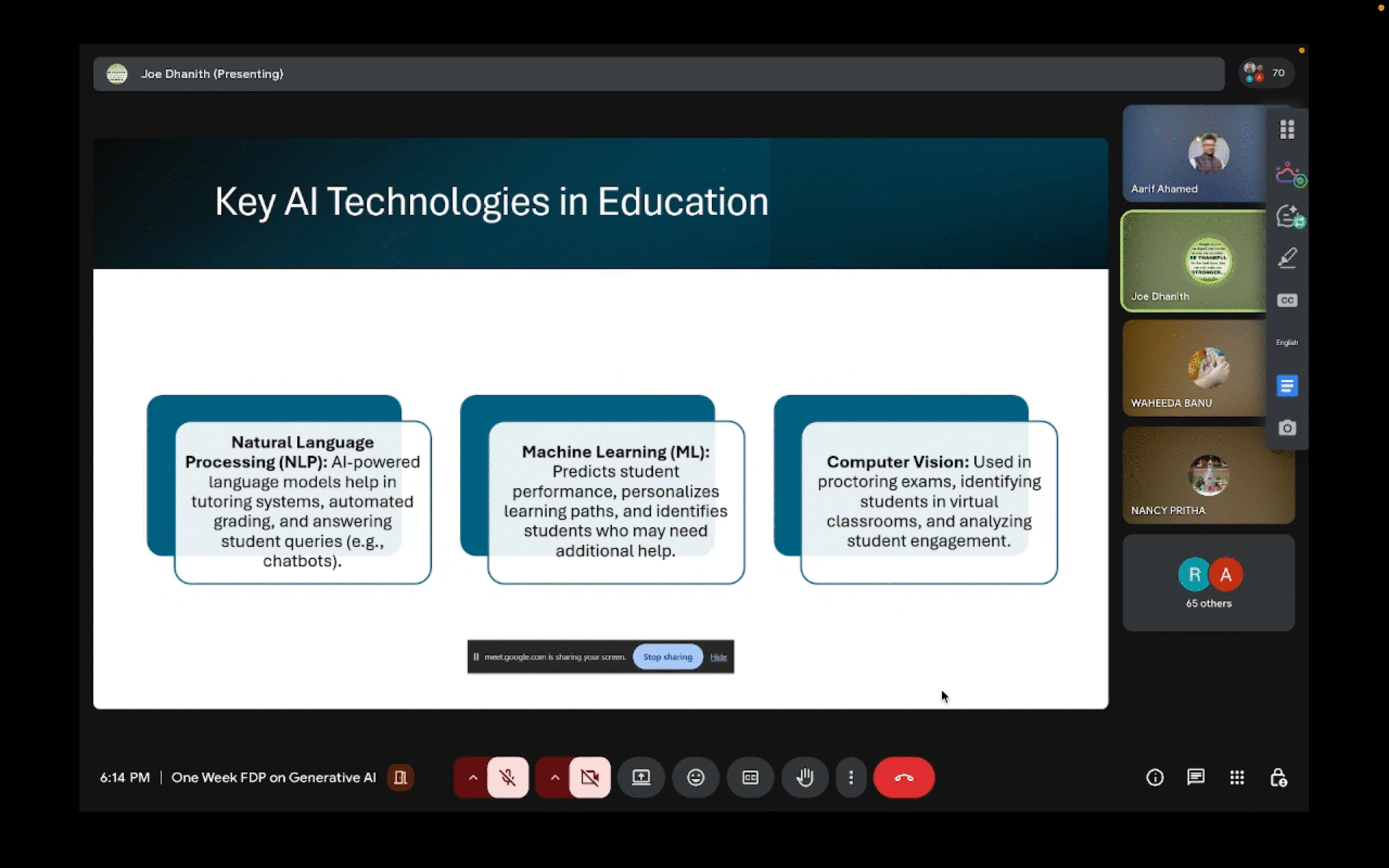Open the activities grid icon
Viewport: 1389px width, 868px height.
click(1237, 777)
